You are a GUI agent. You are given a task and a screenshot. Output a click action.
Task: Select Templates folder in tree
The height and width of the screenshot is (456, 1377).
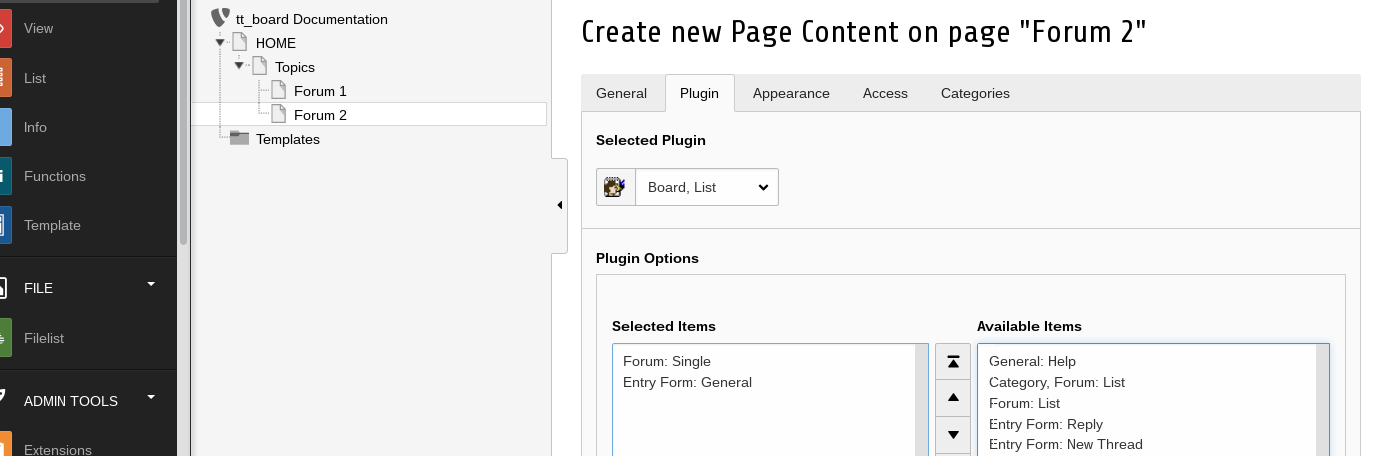click(288, 139)
